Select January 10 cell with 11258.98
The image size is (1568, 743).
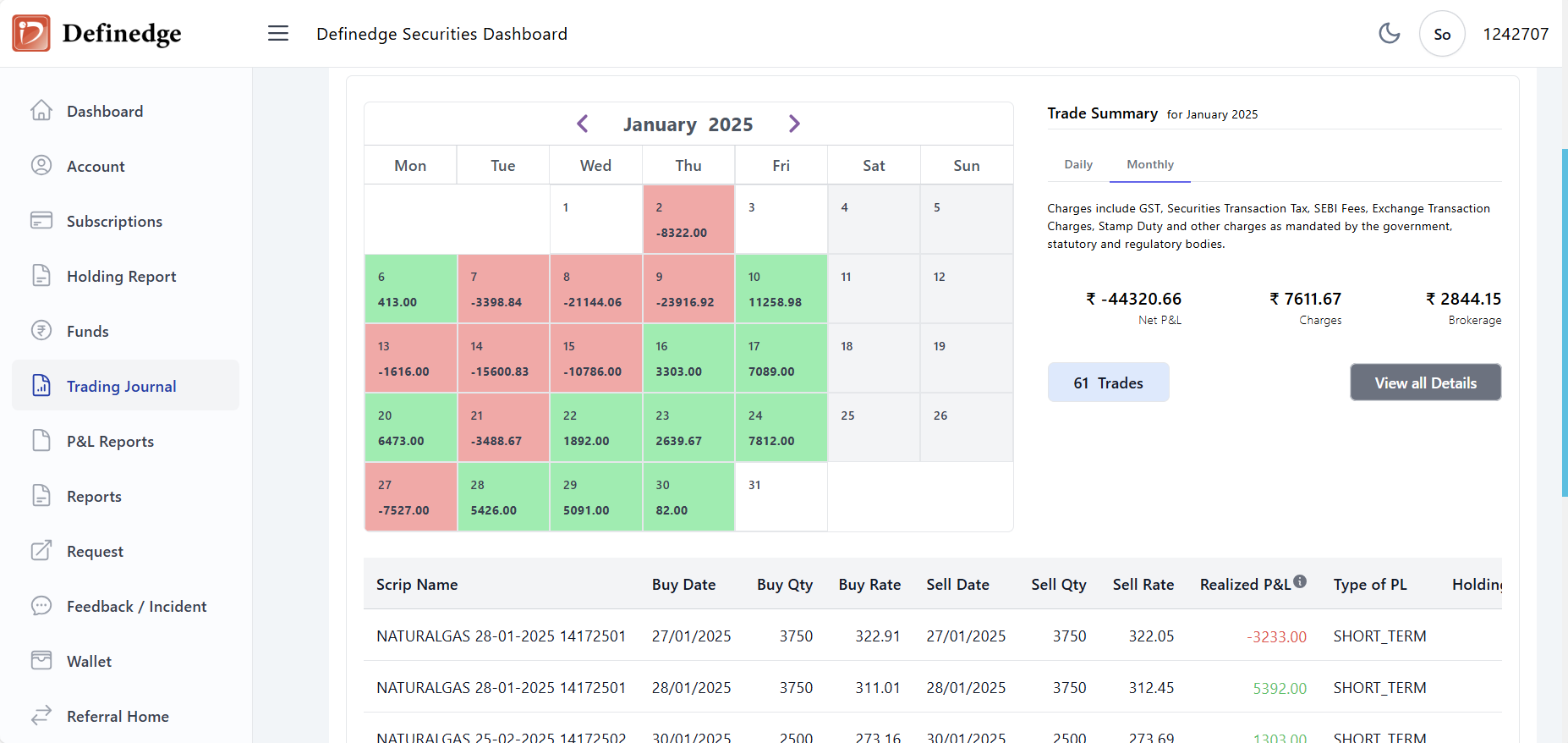[781, 289]
